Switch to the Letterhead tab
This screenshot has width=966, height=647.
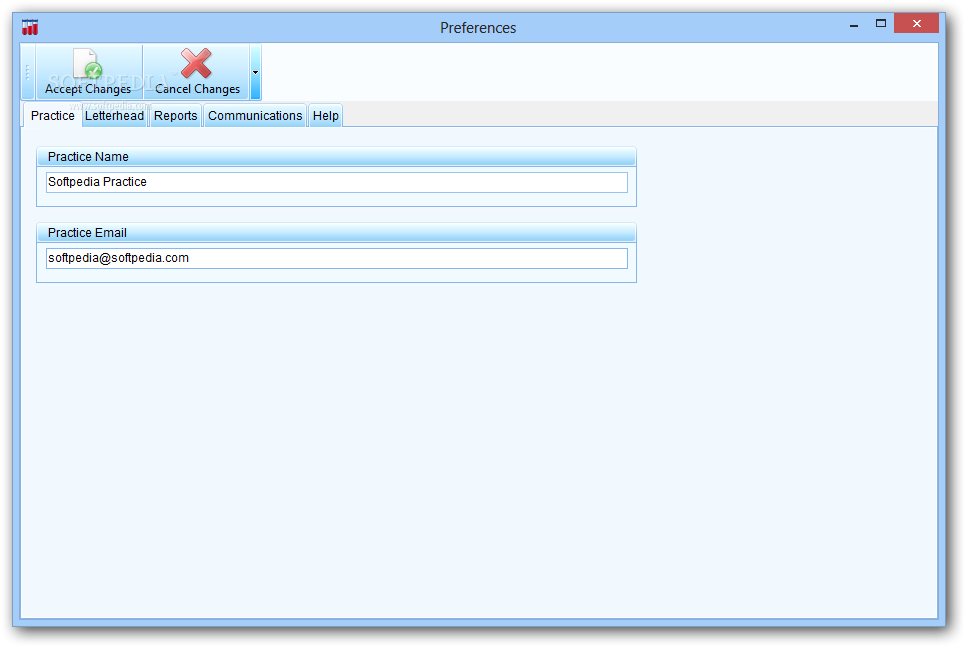tap(115, 116)
